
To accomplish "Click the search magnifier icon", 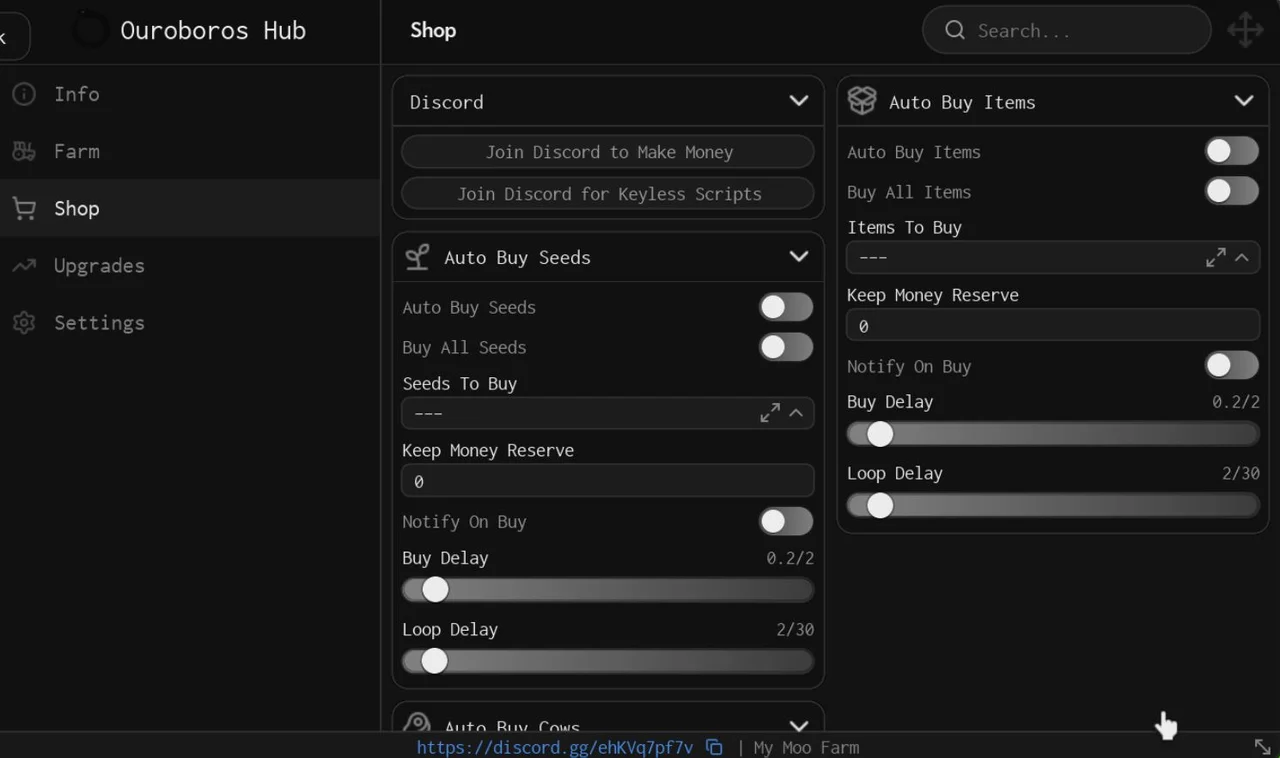I will pos(955,30).
